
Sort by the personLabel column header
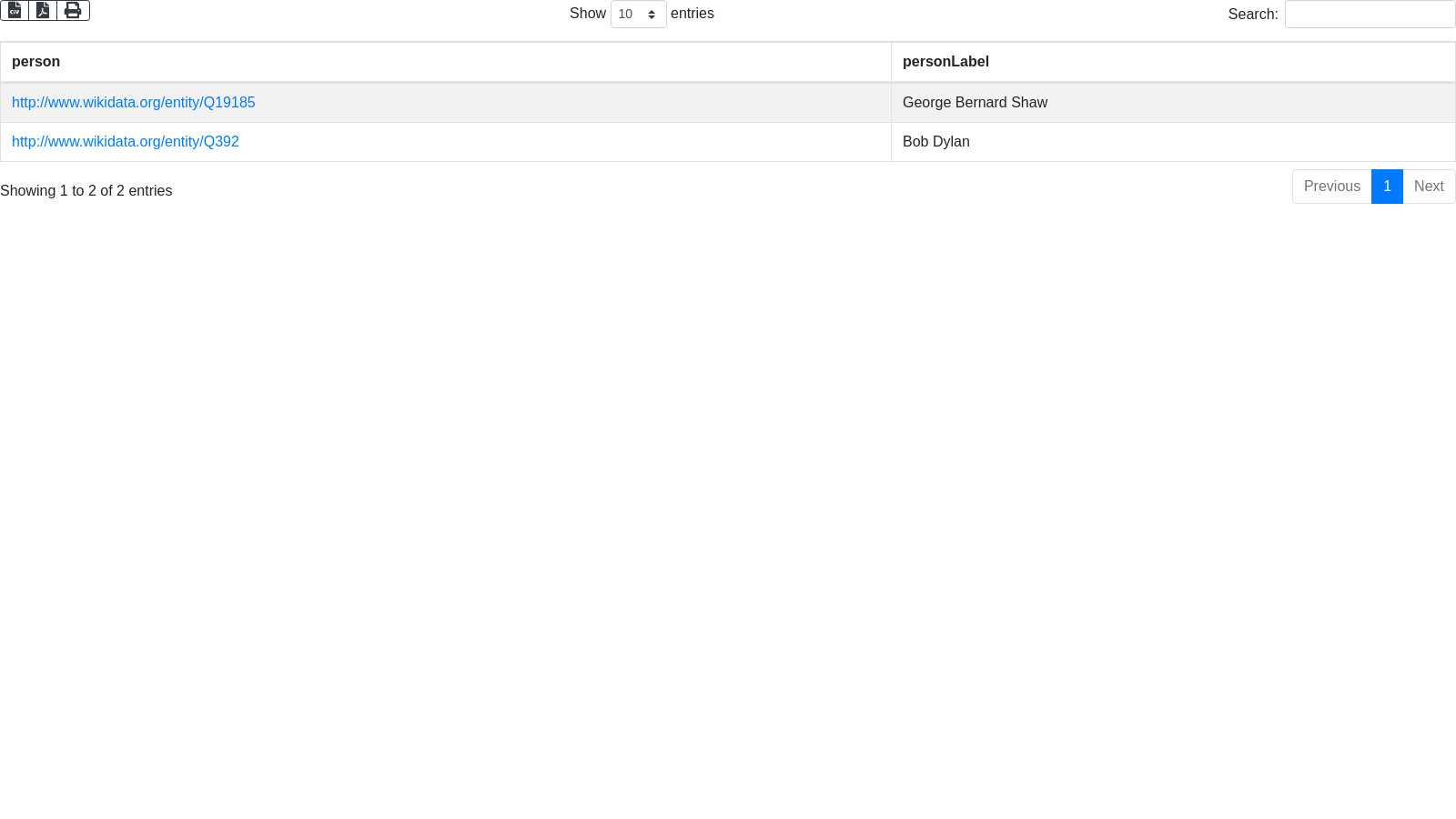945,62
